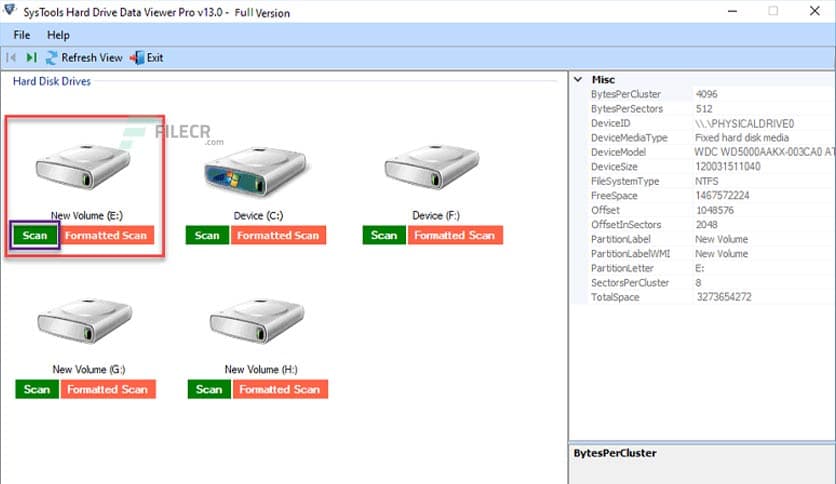Select the SectorsPerCluster property label

630,283
